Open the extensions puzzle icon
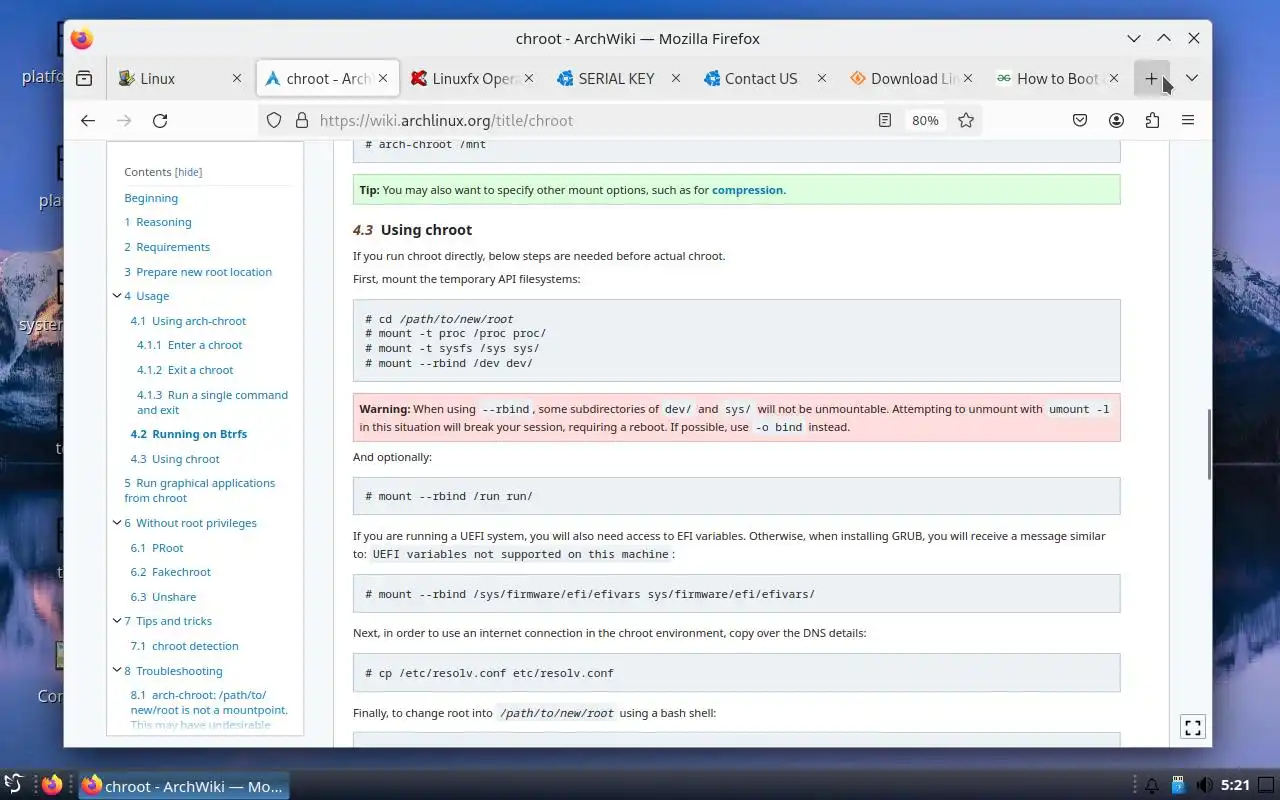This screenshot has height=800, width=1280. tap(1152, 120)
